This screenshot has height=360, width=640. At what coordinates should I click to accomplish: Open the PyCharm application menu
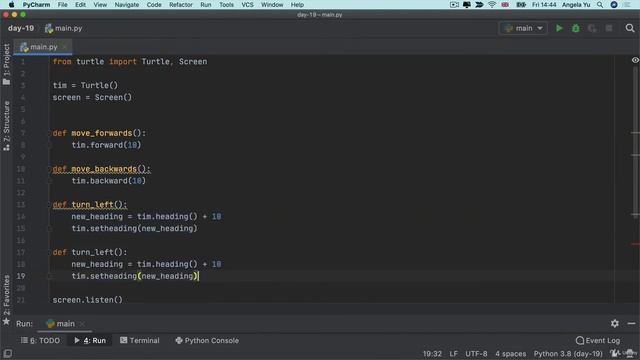coord(36,5)
